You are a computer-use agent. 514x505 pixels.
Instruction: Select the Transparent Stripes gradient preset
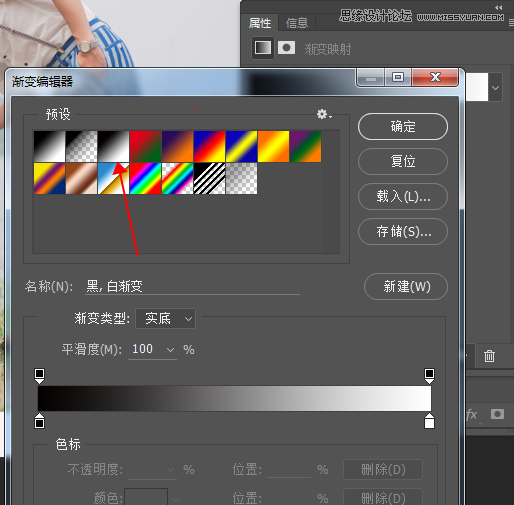click(x=209, y=178)
